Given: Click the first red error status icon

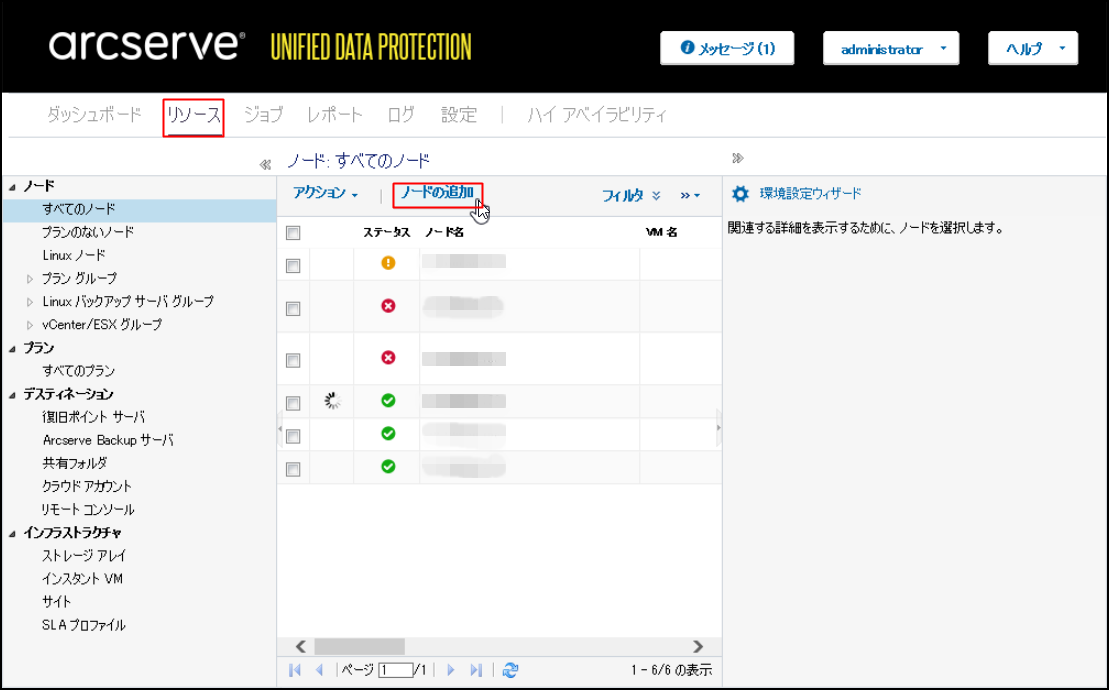Looking at the screenshot, I should pyautogui.click(x=388, y=306).
